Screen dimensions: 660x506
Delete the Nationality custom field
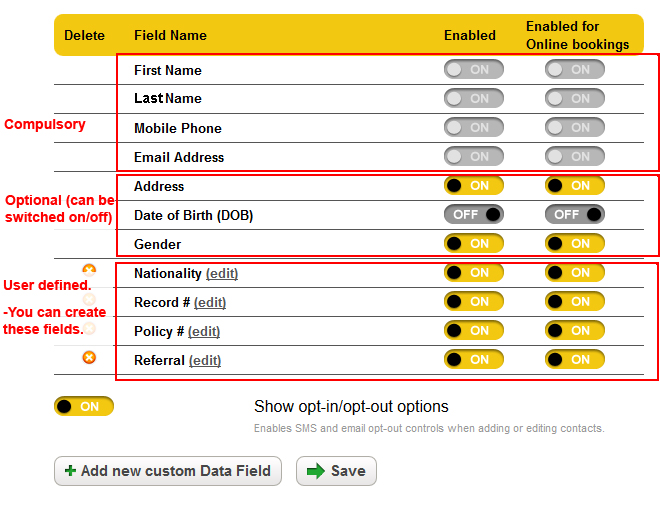pos(89,270)
